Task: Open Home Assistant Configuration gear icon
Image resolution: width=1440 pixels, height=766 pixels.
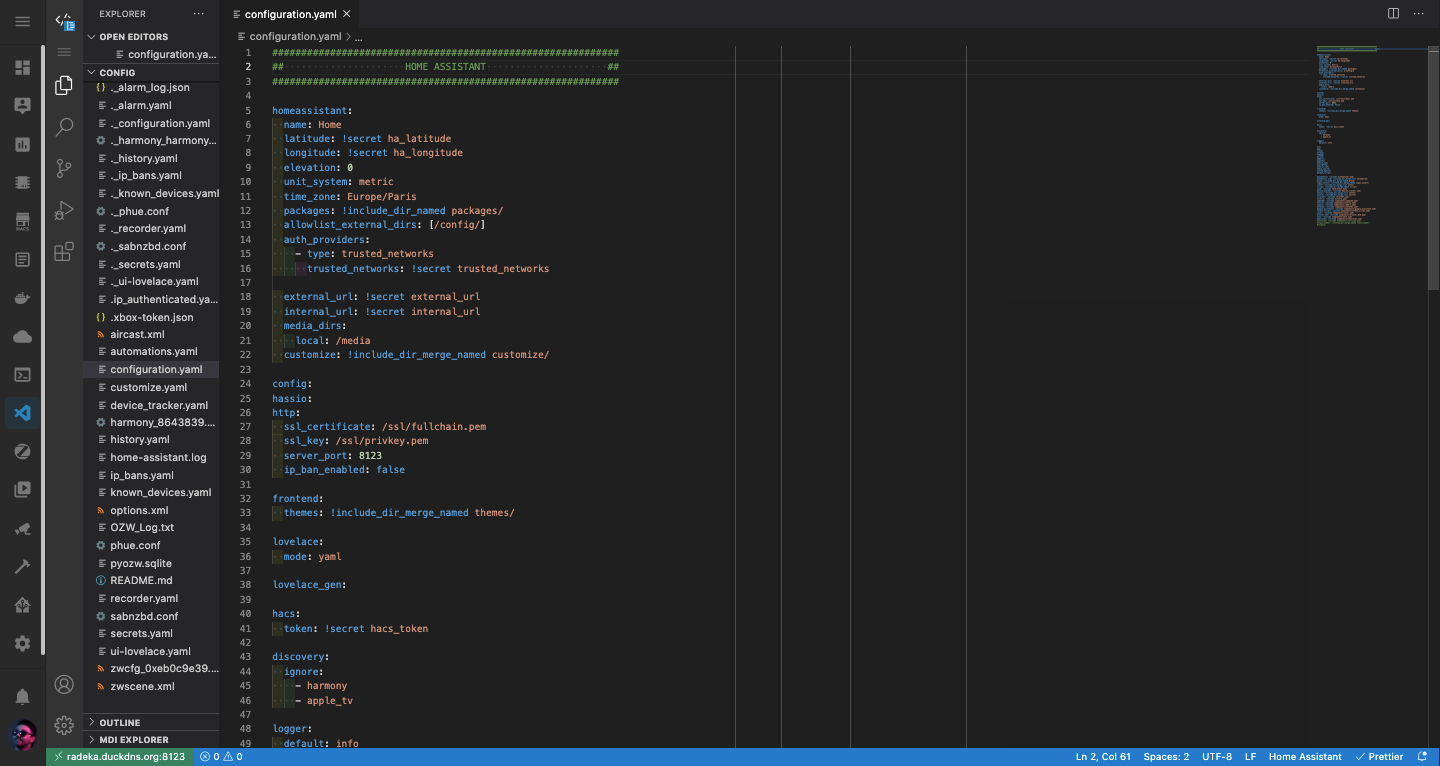Action: [x=22, y=644]
